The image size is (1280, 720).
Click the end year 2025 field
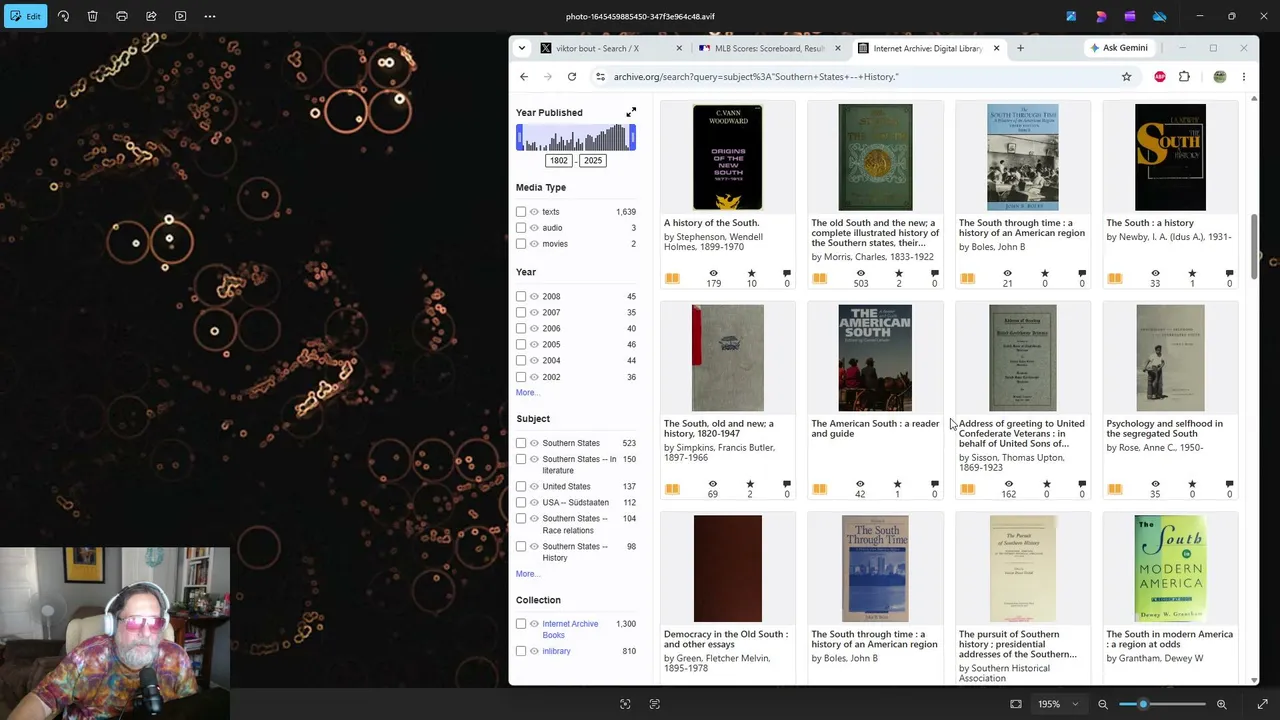click(x=593, y=161)
